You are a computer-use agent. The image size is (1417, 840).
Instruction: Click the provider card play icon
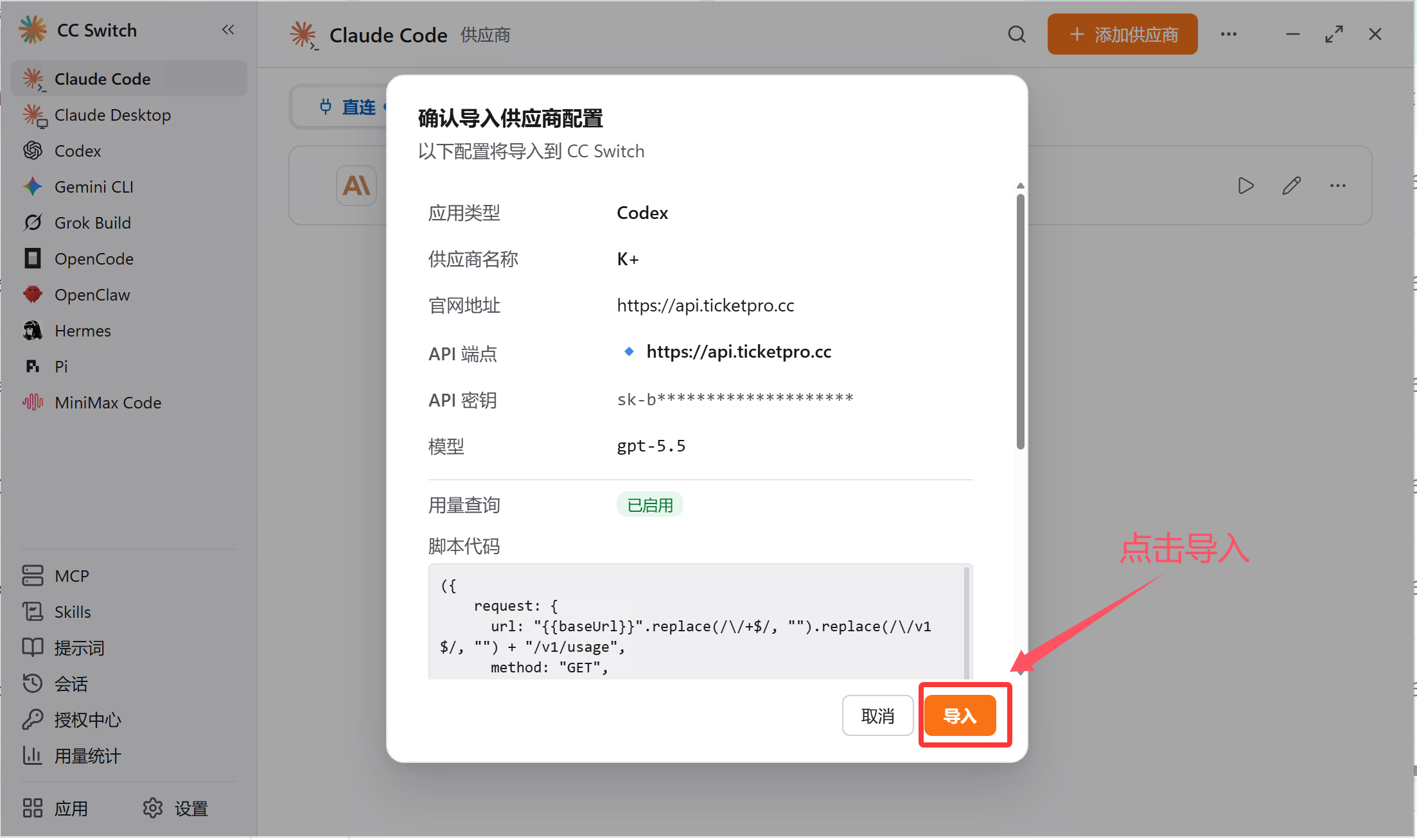[x=1245, y=186]
